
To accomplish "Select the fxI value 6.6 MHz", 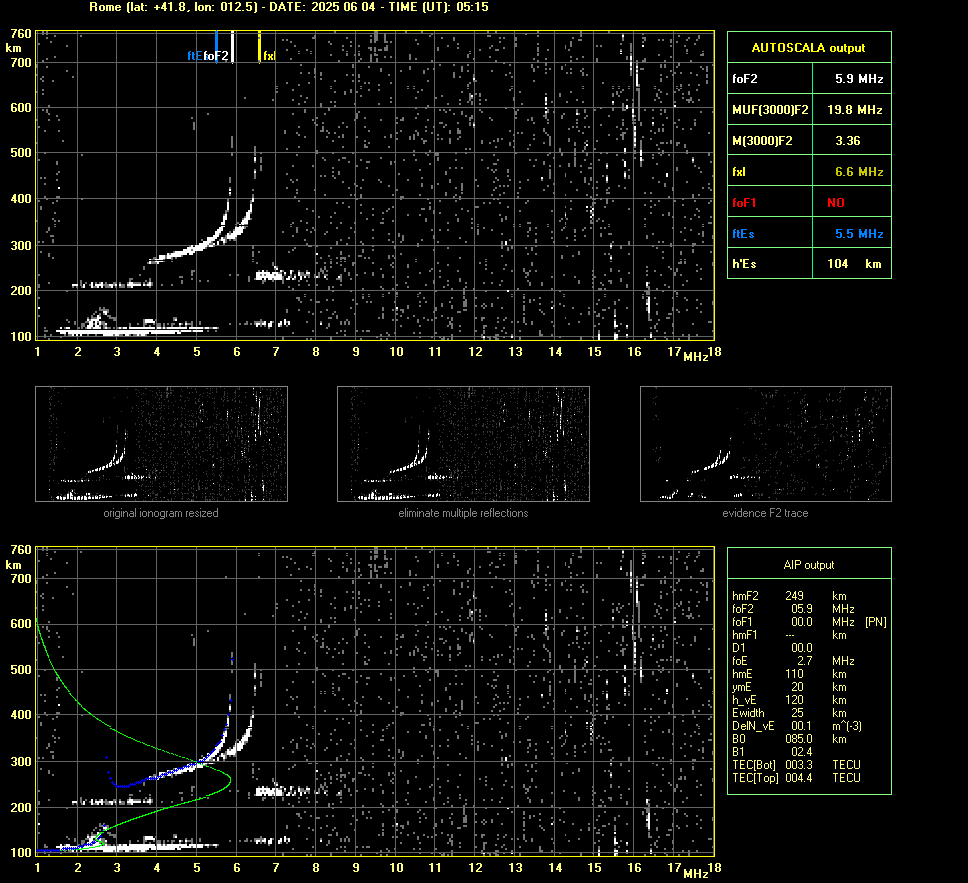I will pyautogui.click(x=859, y=172).
